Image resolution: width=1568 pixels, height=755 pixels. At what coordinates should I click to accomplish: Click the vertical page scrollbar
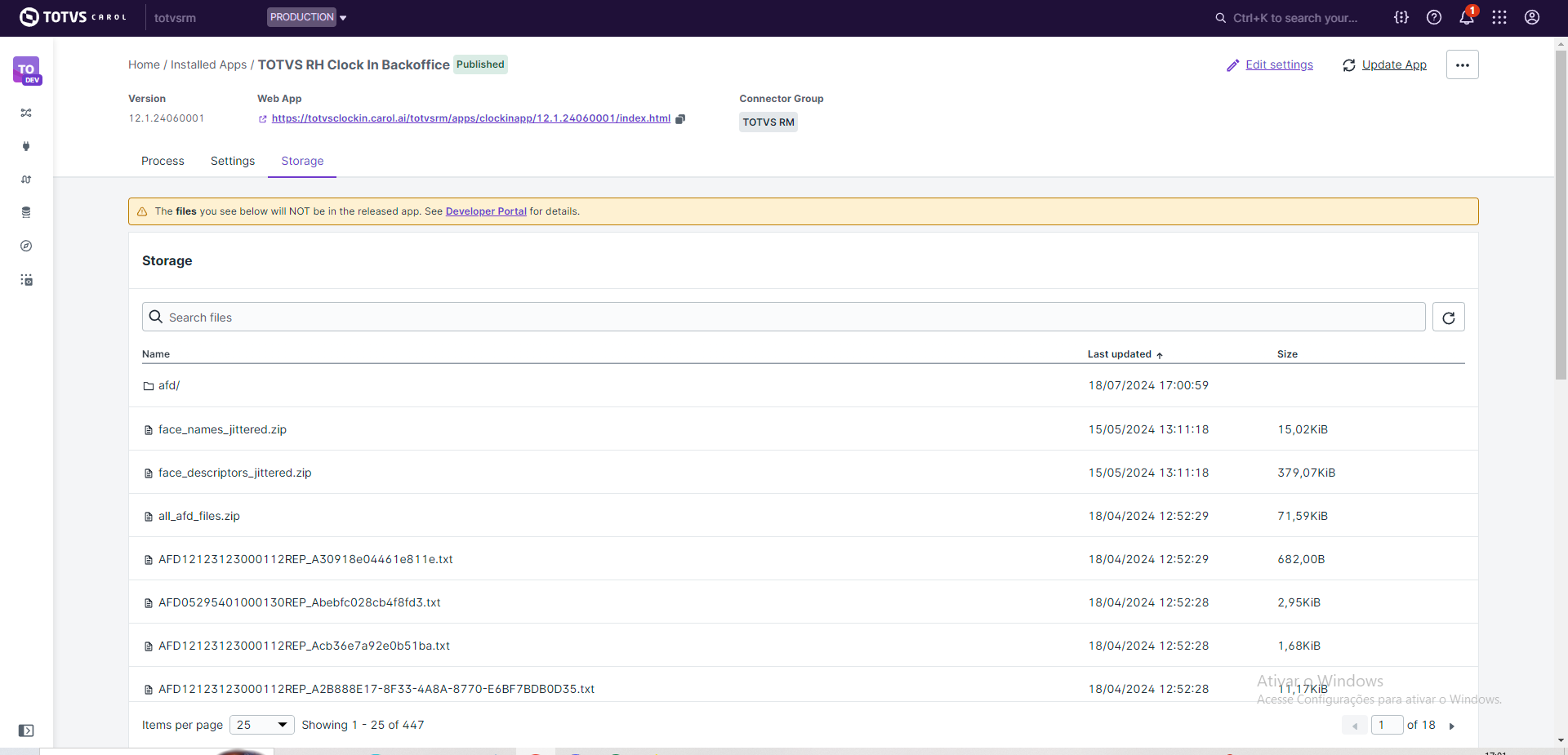pyautogui.click(x=1561, y=216)
